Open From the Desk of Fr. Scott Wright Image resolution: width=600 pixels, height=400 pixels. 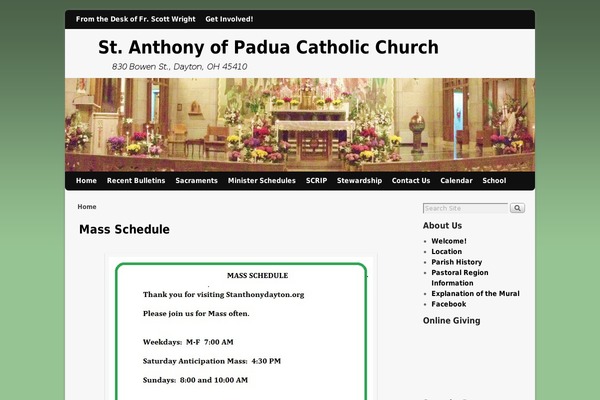pos(135,19)
